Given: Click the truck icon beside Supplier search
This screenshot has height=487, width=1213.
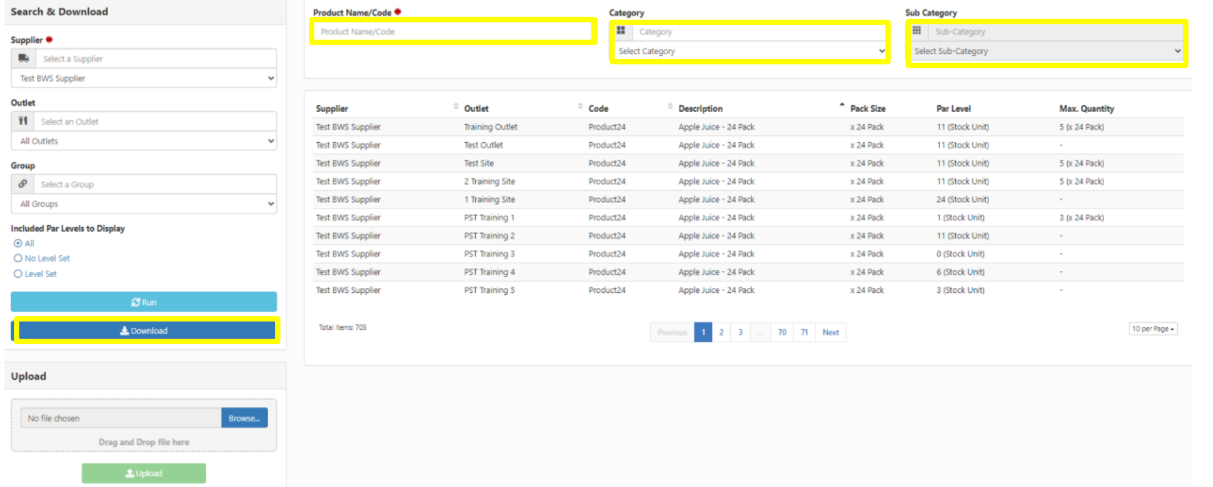Looking at the screenshot, I should click(23, 59).
